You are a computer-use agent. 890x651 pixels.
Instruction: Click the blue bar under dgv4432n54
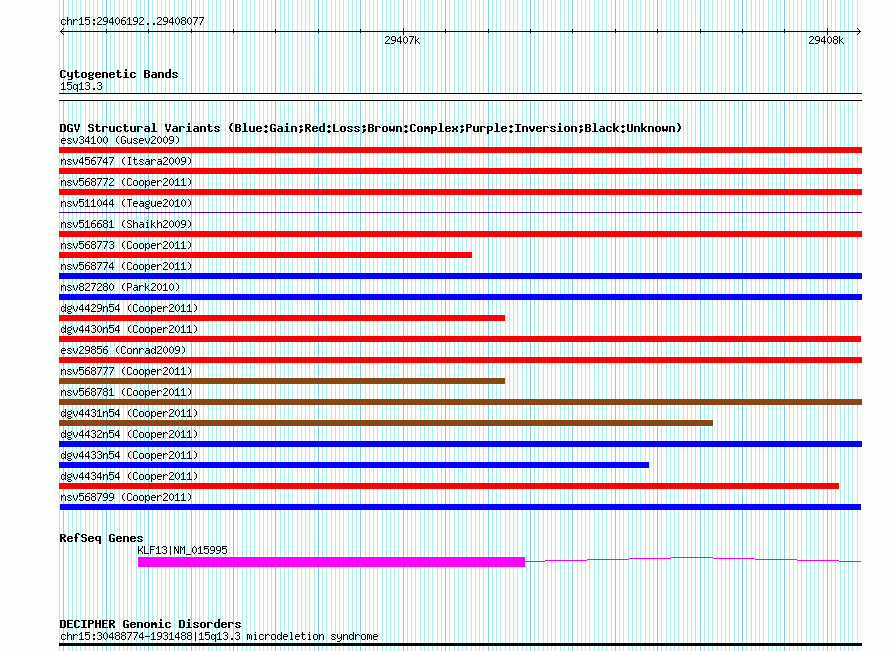coord(460,444)
